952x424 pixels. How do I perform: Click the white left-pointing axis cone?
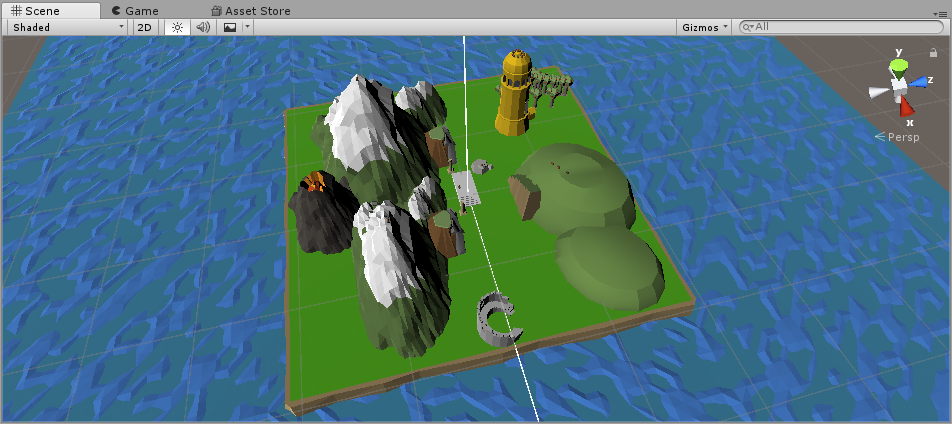(880, 92)
